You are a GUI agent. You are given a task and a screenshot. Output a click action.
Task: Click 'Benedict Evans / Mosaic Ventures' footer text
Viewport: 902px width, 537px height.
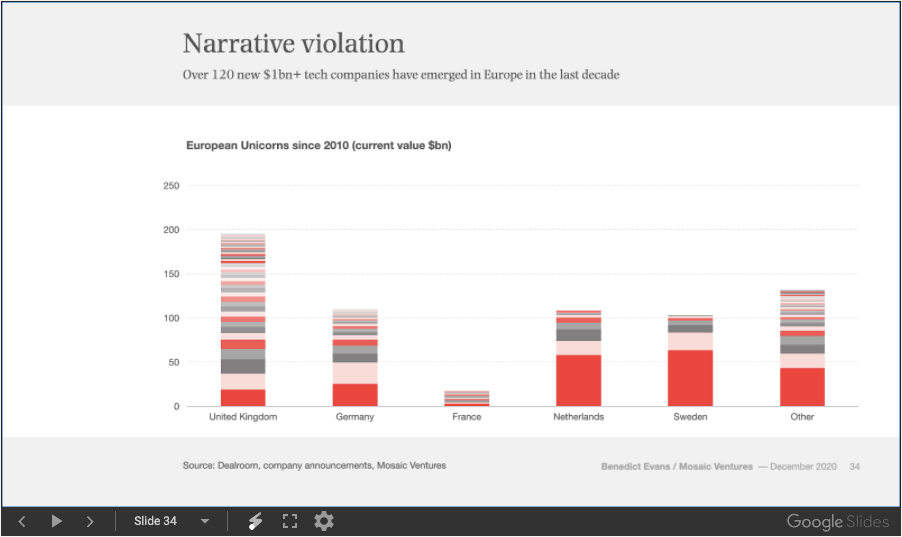pyautogui.click(x=676, y=466)
